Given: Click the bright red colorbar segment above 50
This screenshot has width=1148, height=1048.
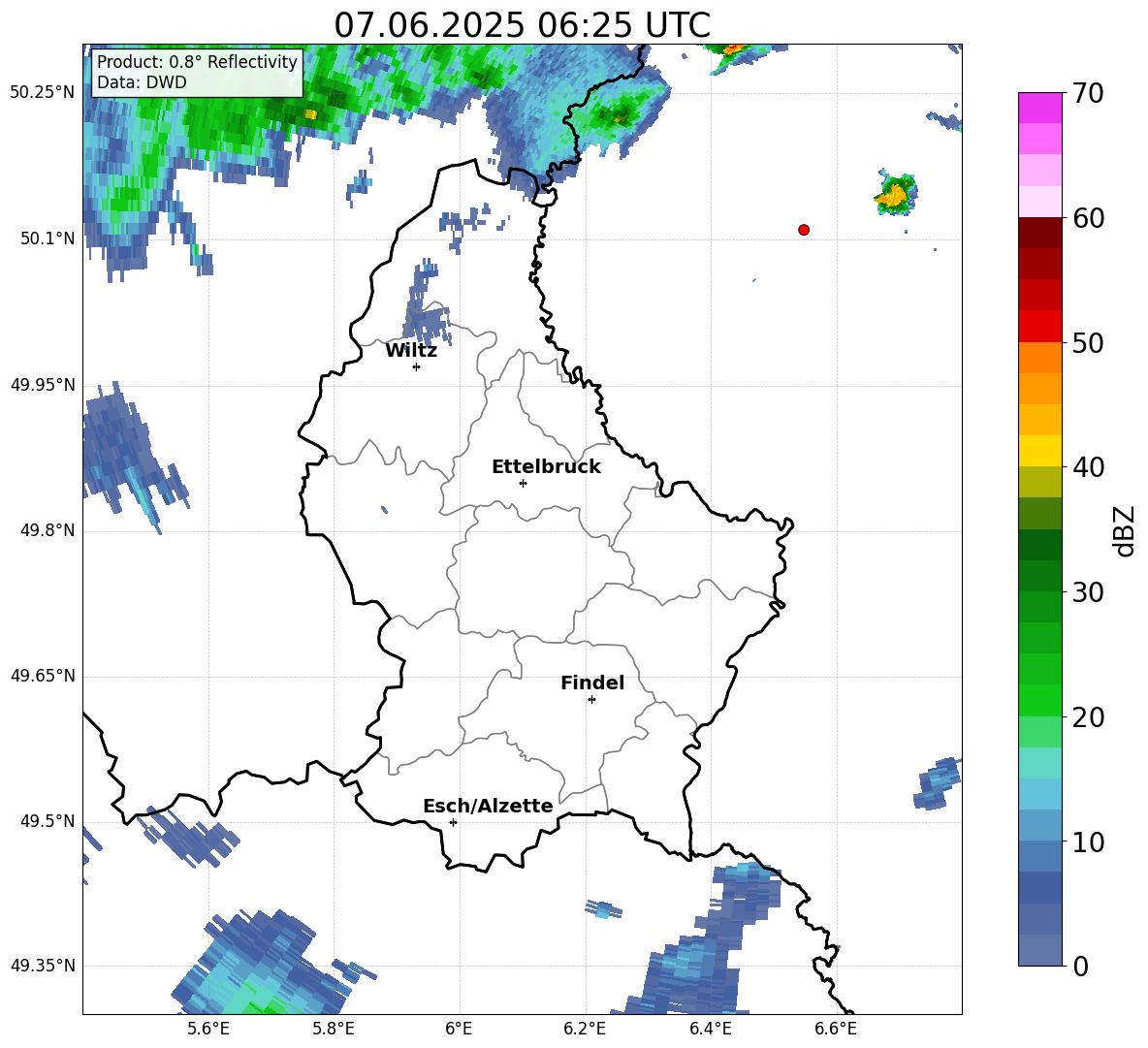Looking at the screenshot, I should [1039, 326].
